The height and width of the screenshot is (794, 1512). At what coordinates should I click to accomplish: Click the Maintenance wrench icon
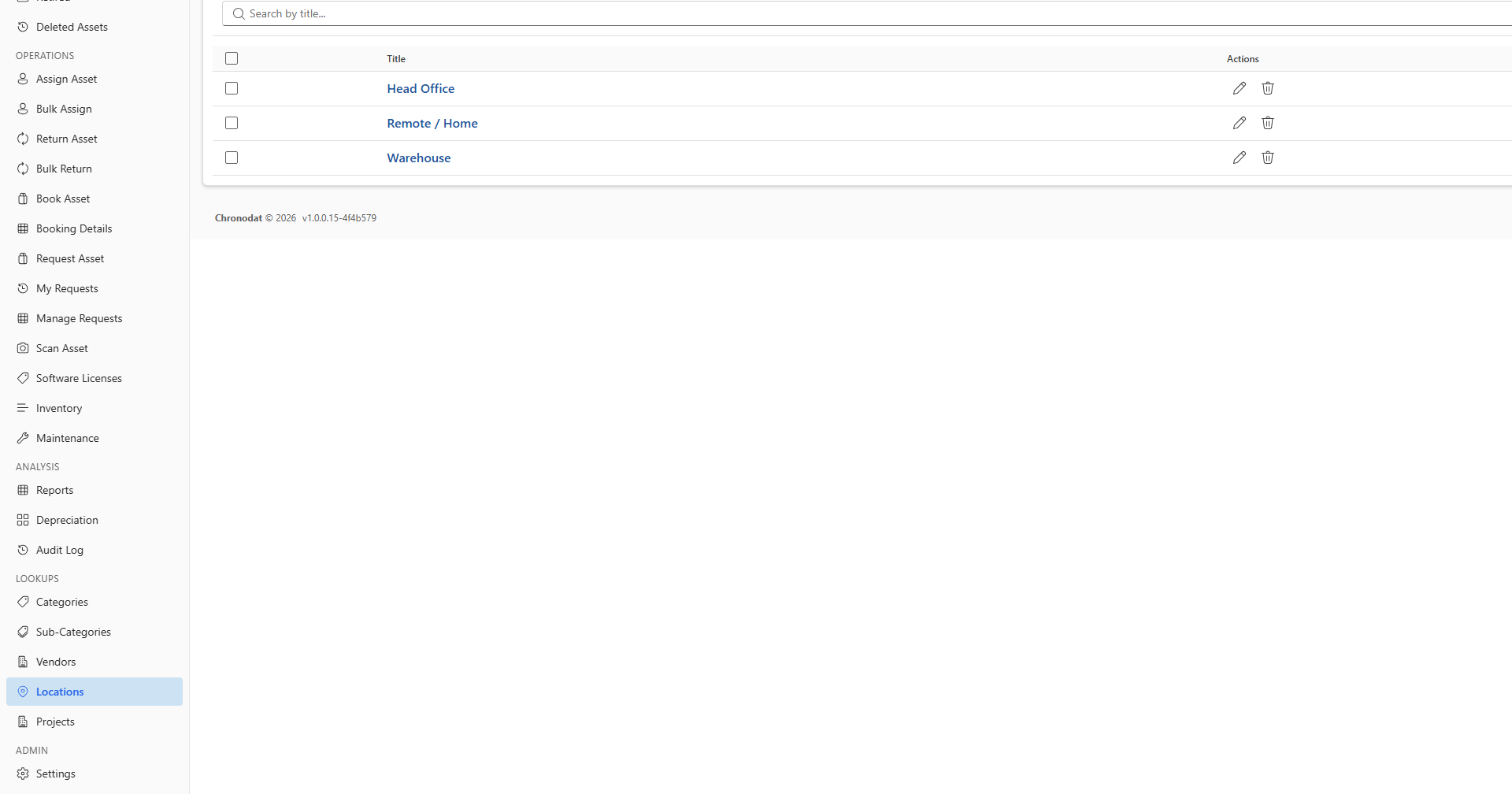coord(23,438)
